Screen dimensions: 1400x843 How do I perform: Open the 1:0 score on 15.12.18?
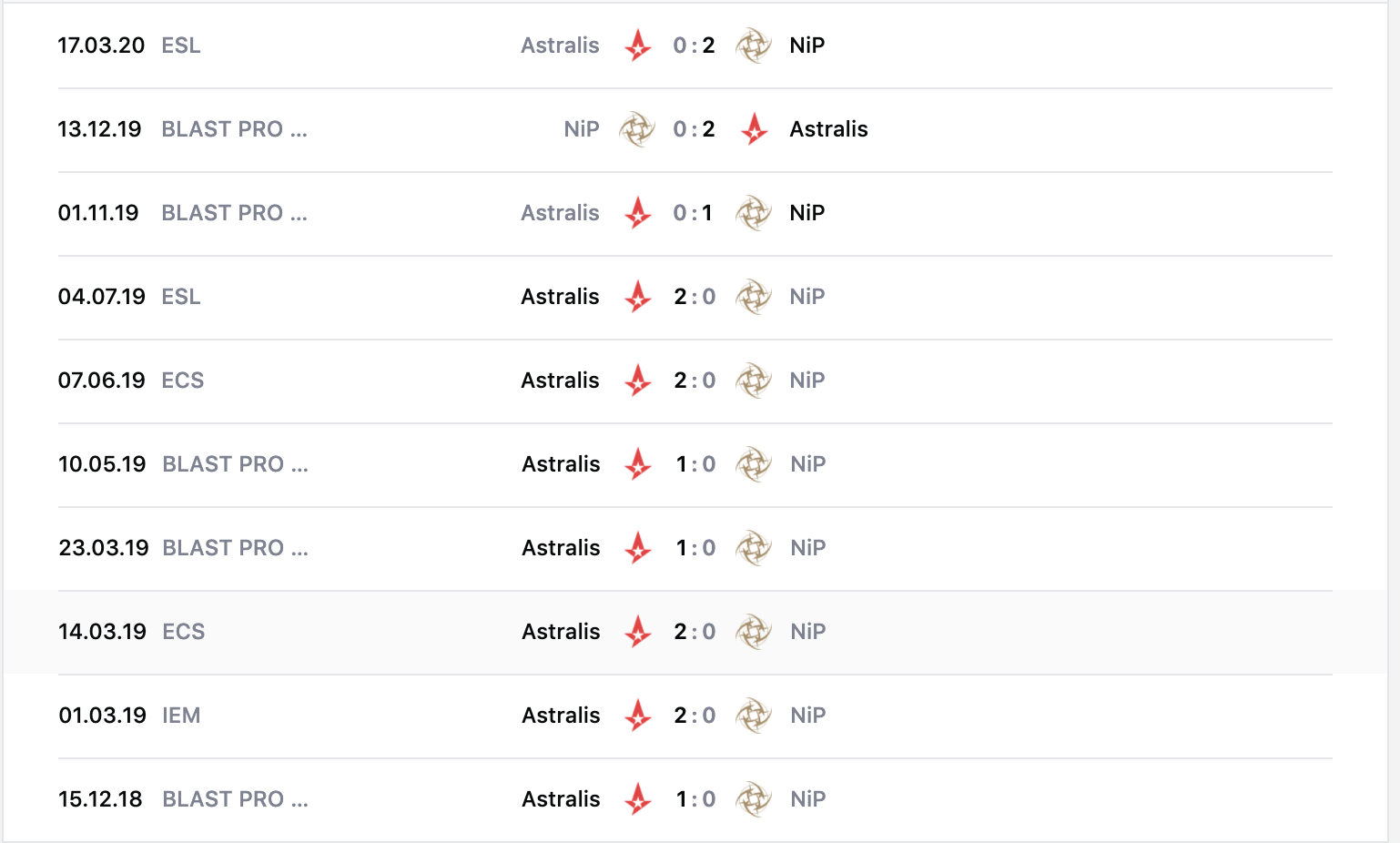click(695, 799)
